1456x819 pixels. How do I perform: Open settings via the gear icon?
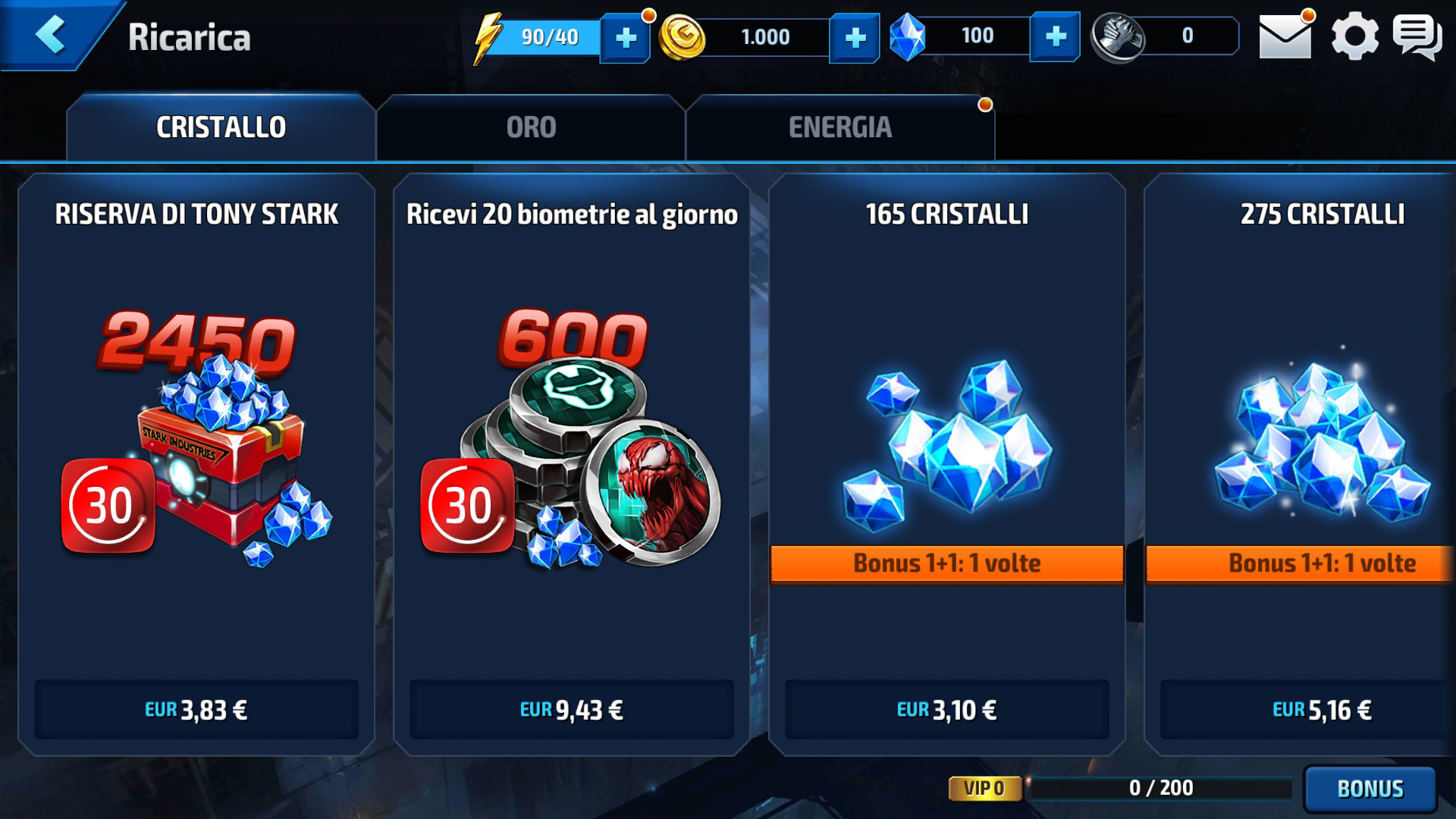click(1354, 36)
